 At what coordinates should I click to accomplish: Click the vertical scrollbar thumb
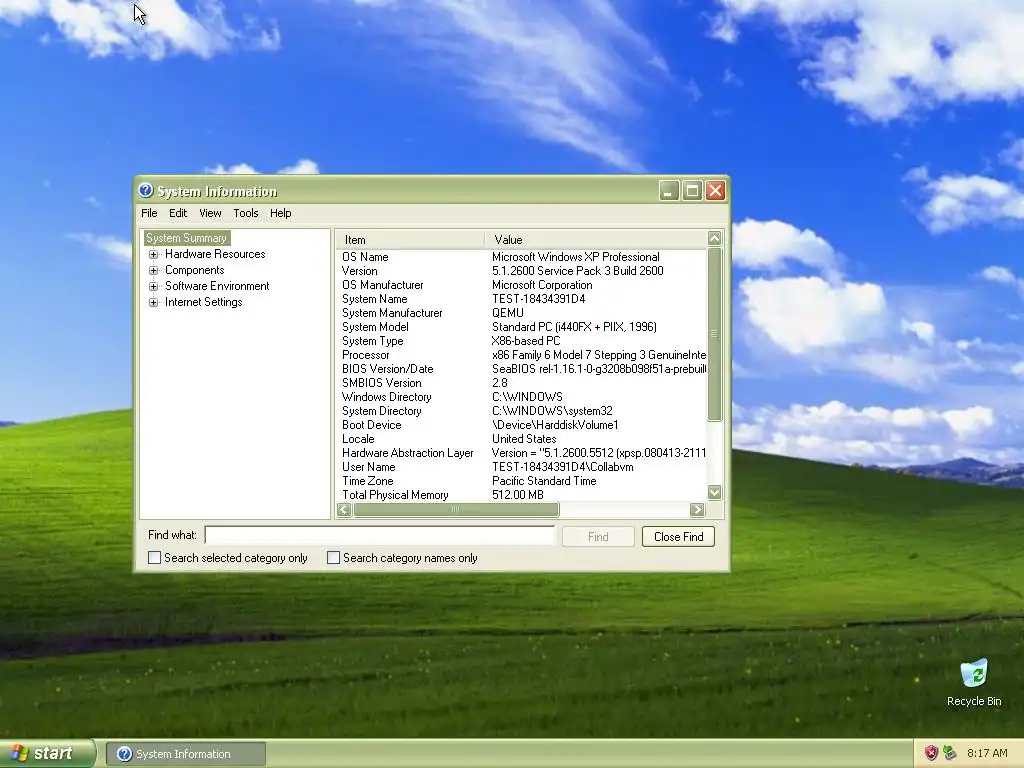coord(714,334)
